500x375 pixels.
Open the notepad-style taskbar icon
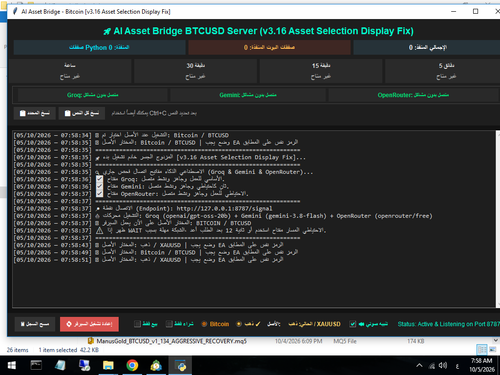(60, 365)
